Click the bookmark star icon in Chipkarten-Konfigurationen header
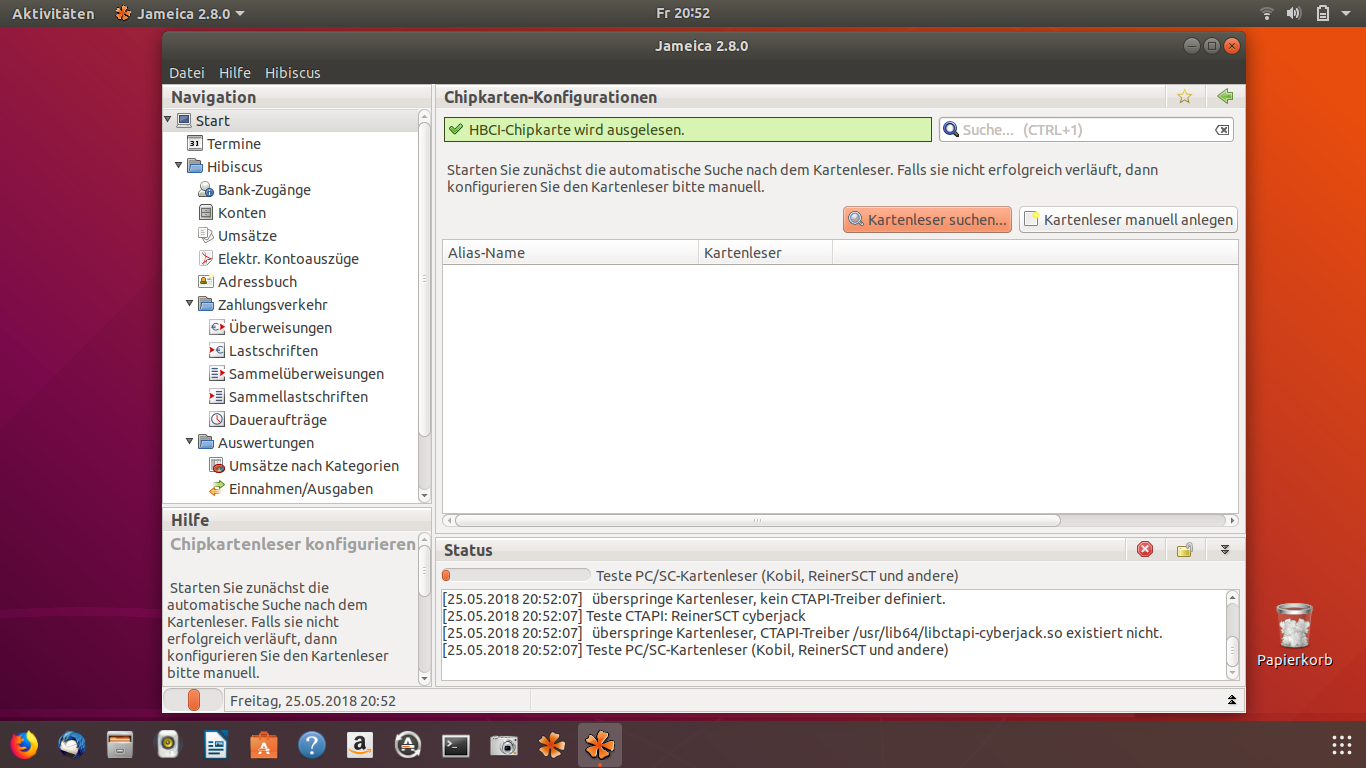 [x=1185, y=97]
